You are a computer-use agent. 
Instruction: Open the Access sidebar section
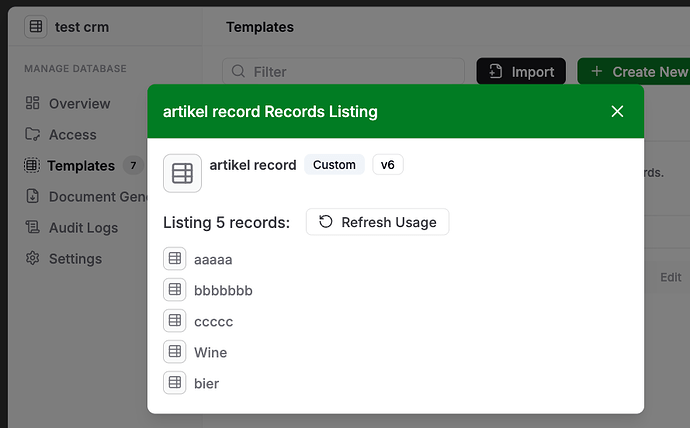72,134
